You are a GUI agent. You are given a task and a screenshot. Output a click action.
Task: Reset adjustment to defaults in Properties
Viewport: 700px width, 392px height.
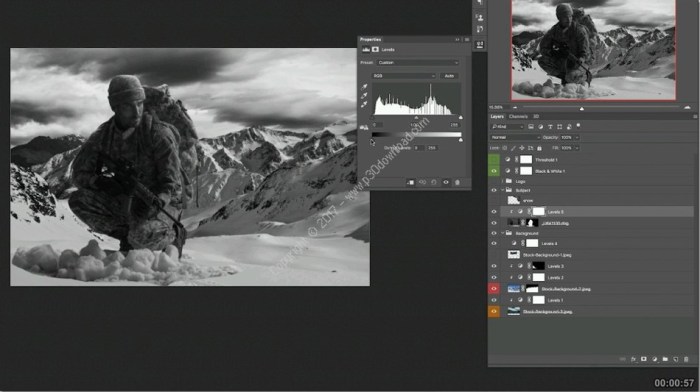[x=434, y=182]
